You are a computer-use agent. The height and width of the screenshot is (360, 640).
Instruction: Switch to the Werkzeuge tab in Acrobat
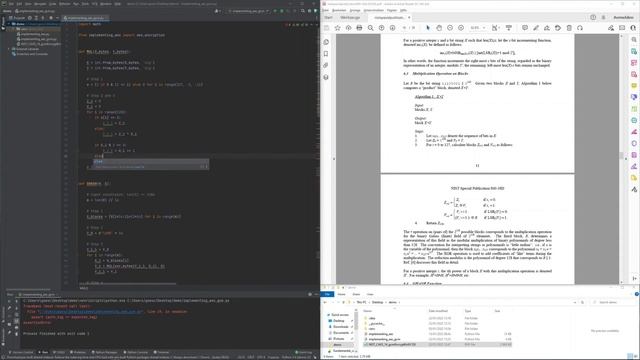coord(350,18)
